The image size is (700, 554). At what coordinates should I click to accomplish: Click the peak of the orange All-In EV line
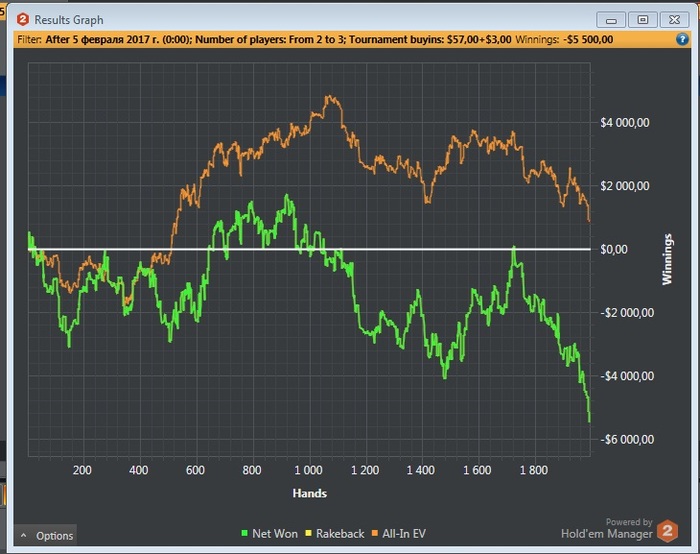pos(329,96)
